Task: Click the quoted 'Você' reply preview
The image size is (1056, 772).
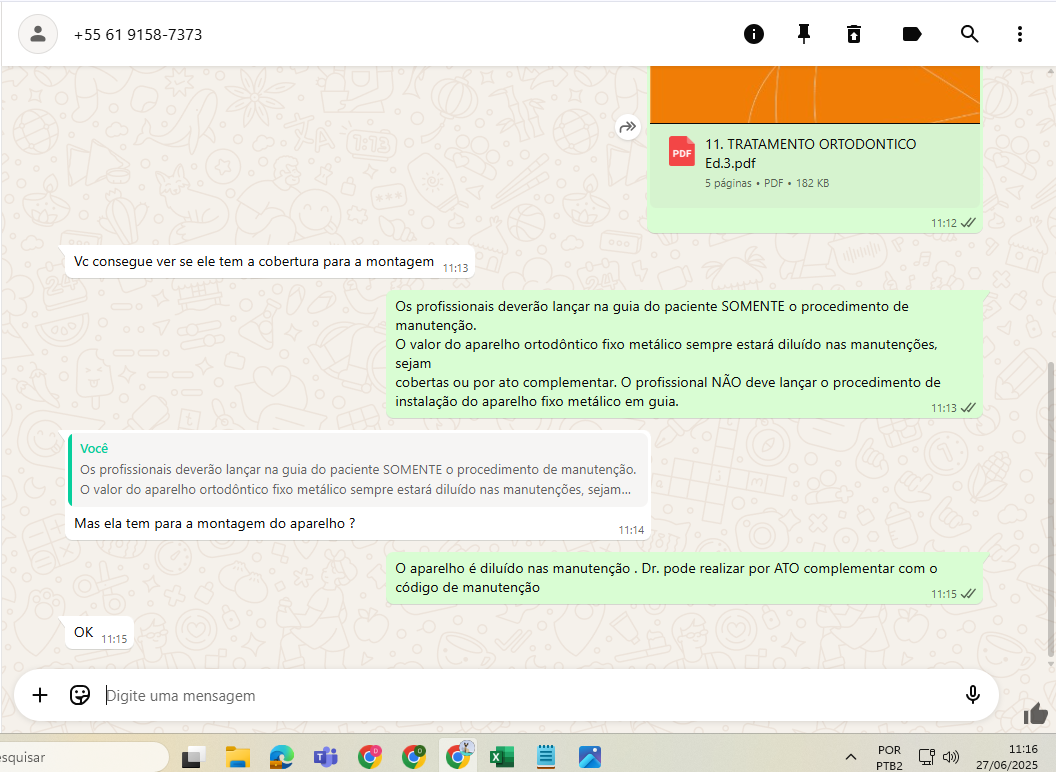Action: pos(358,469)
